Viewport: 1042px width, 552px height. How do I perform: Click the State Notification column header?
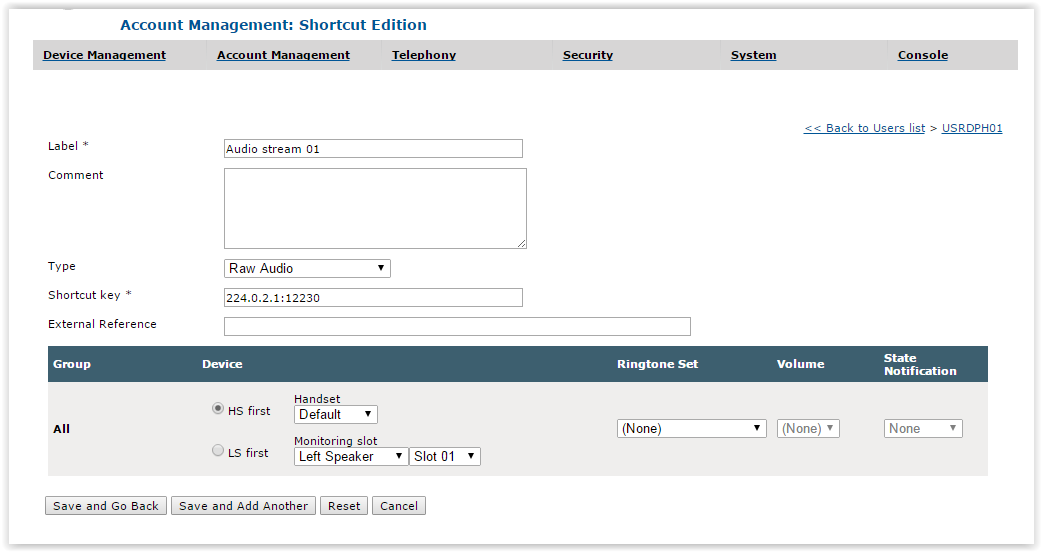[920, 364]
